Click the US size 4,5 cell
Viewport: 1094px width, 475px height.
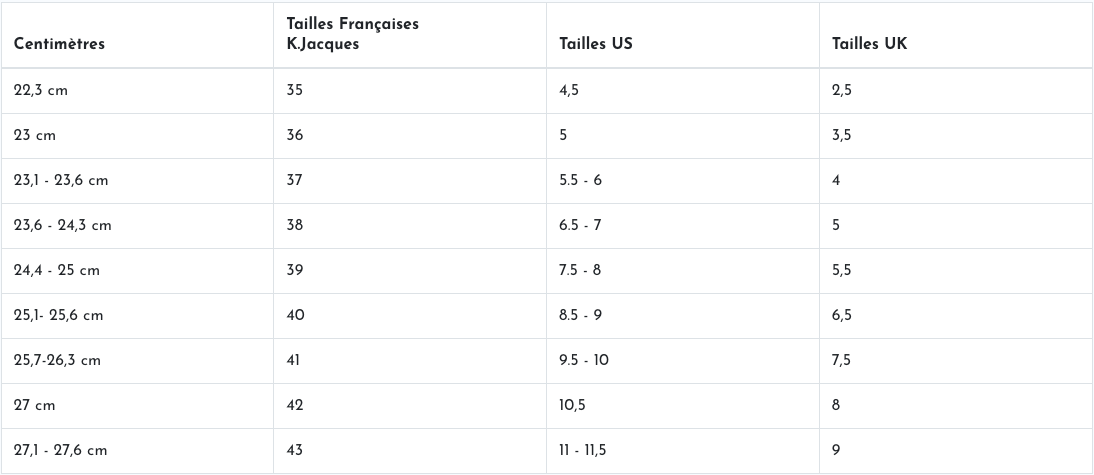pyautogui.click(x=569, y=90)
